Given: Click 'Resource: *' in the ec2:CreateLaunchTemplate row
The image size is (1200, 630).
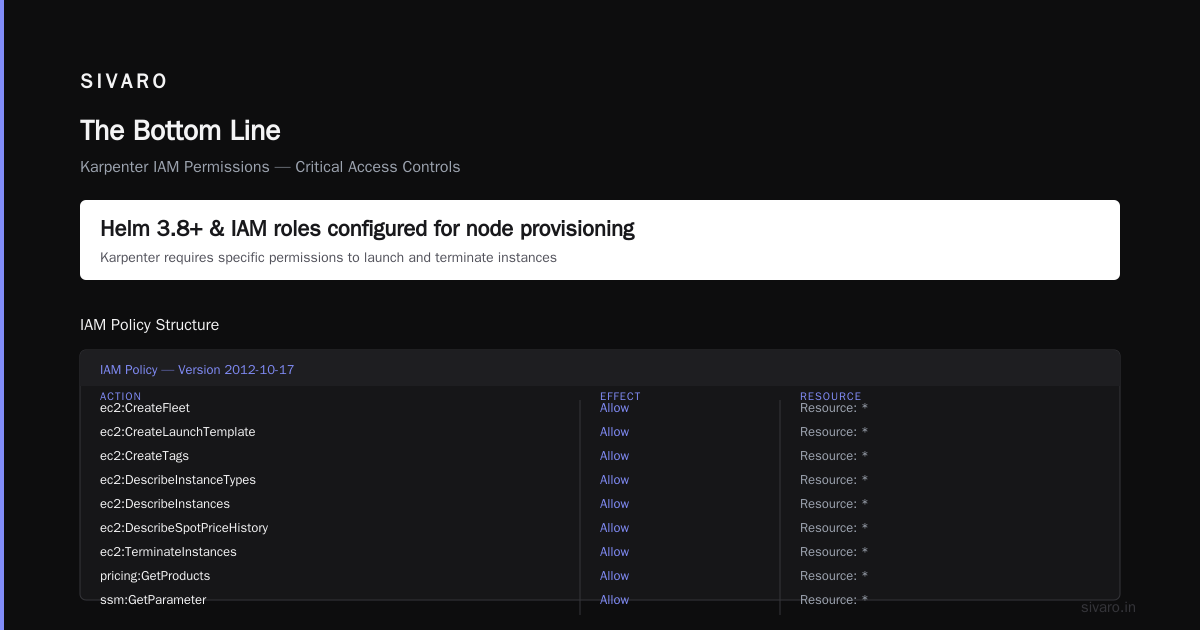Looking at the screenshot, I should pos(834,432).
